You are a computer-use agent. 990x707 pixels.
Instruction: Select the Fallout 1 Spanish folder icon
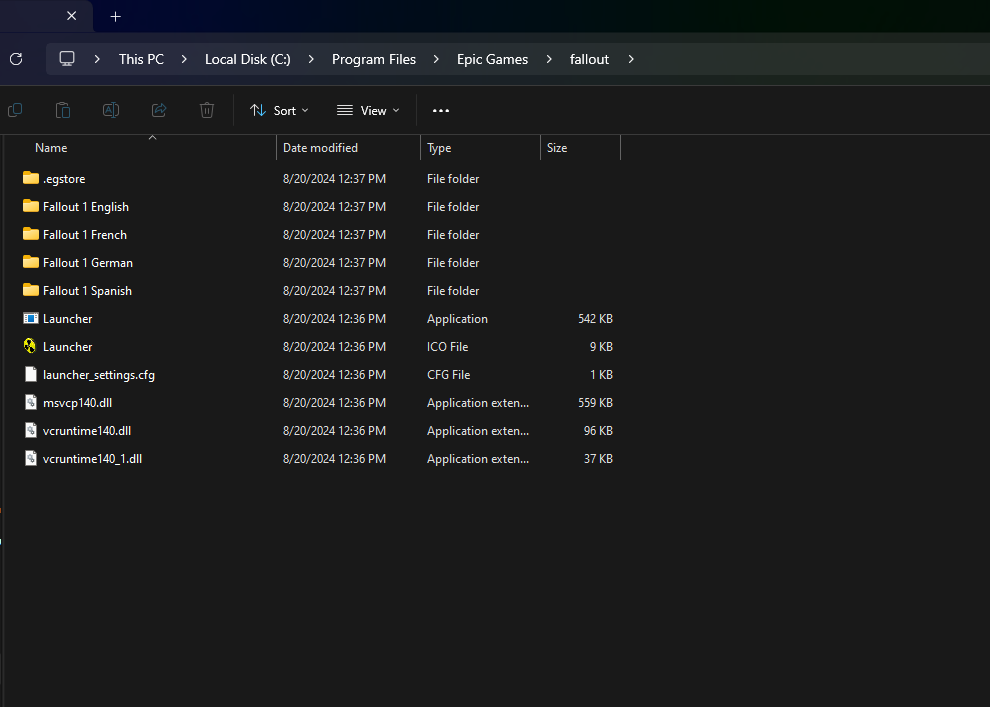pos(31,290)
